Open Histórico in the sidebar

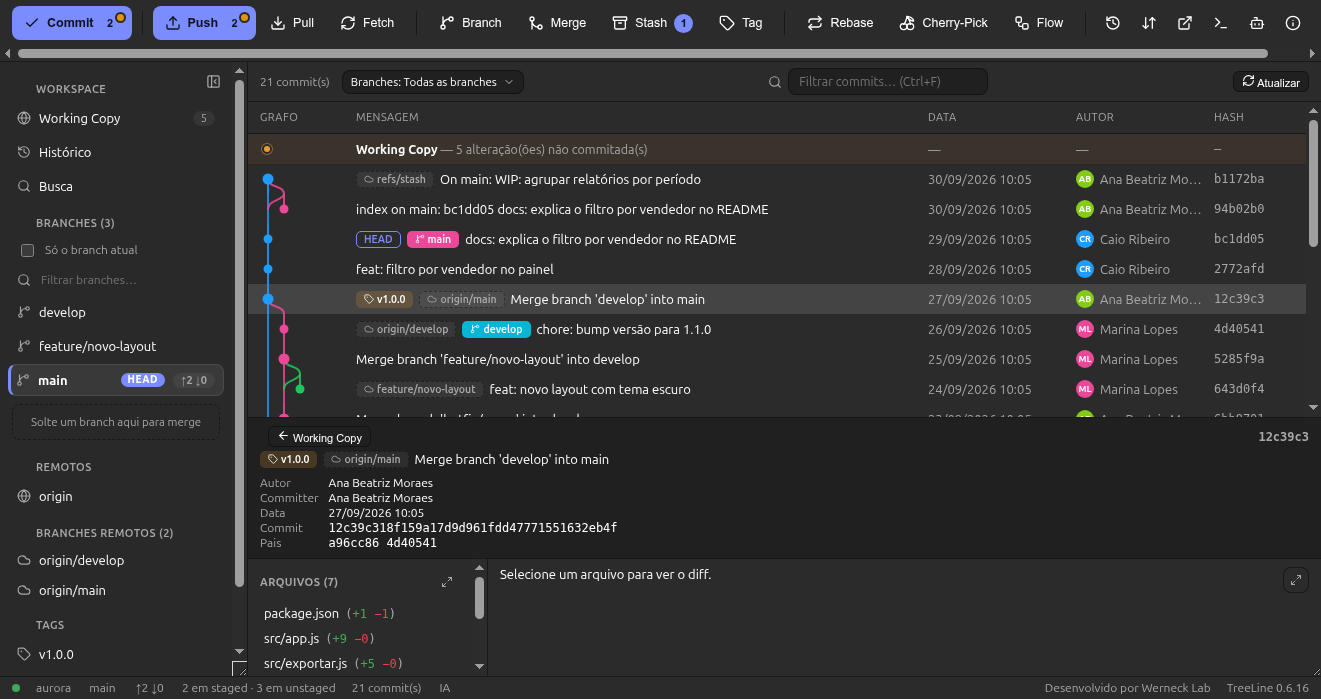(116, 152)
